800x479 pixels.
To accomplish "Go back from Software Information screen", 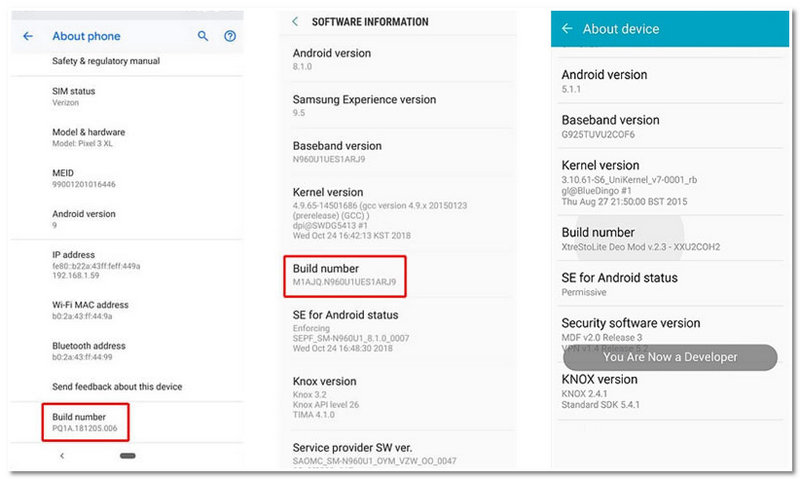I will point(295,21).
